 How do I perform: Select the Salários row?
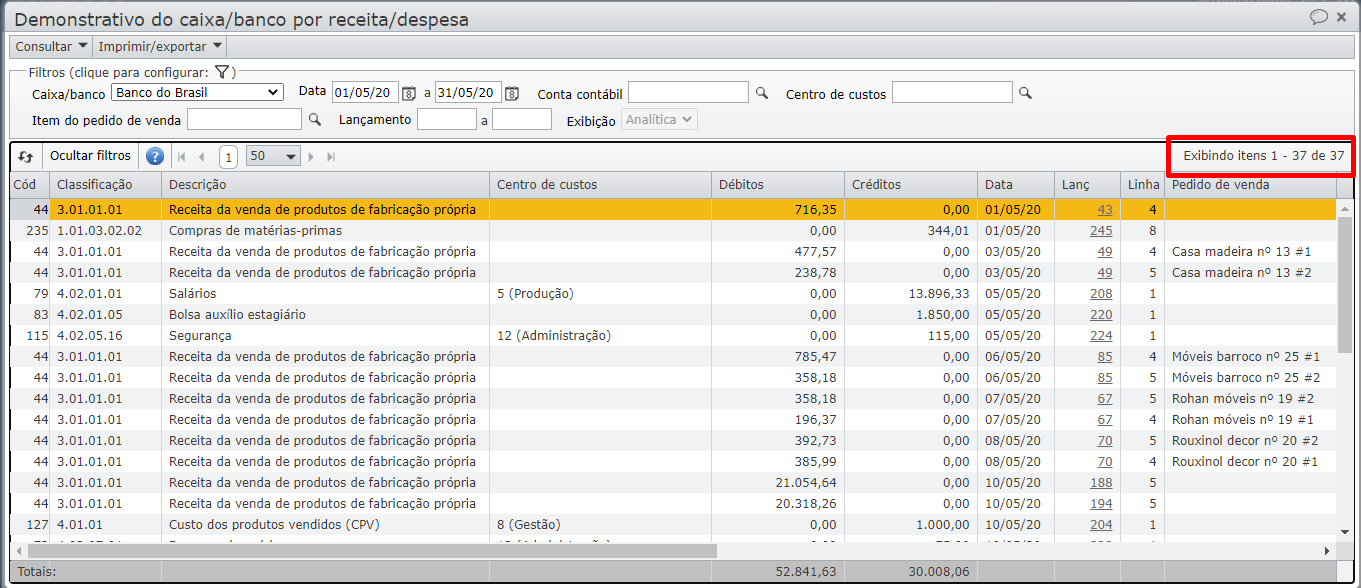673,294
